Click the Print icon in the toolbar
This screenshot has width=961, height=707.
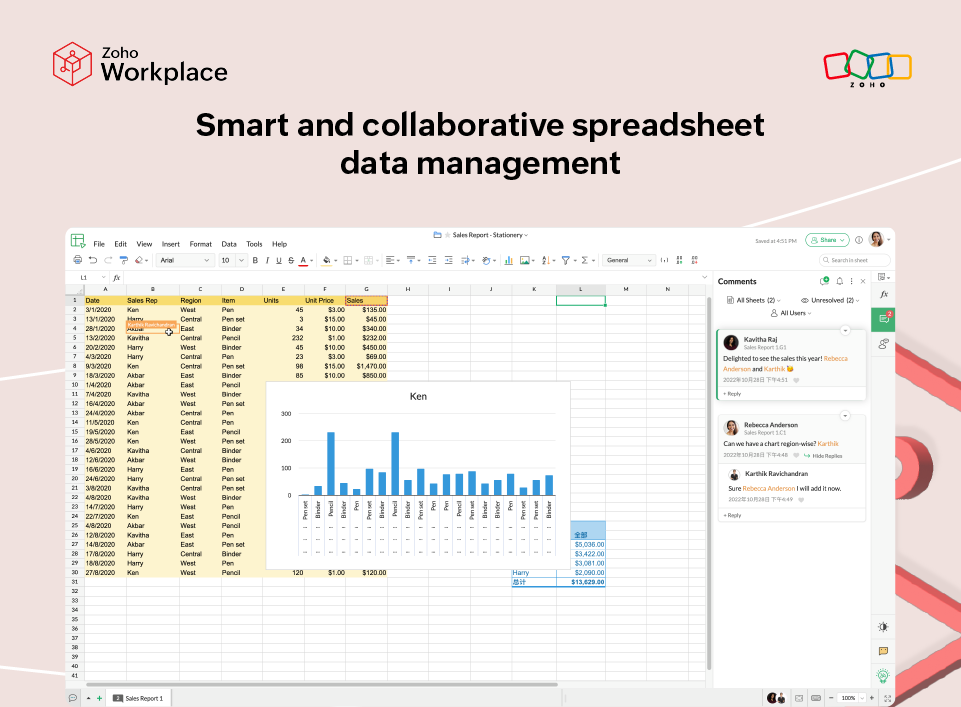point(77,259)
